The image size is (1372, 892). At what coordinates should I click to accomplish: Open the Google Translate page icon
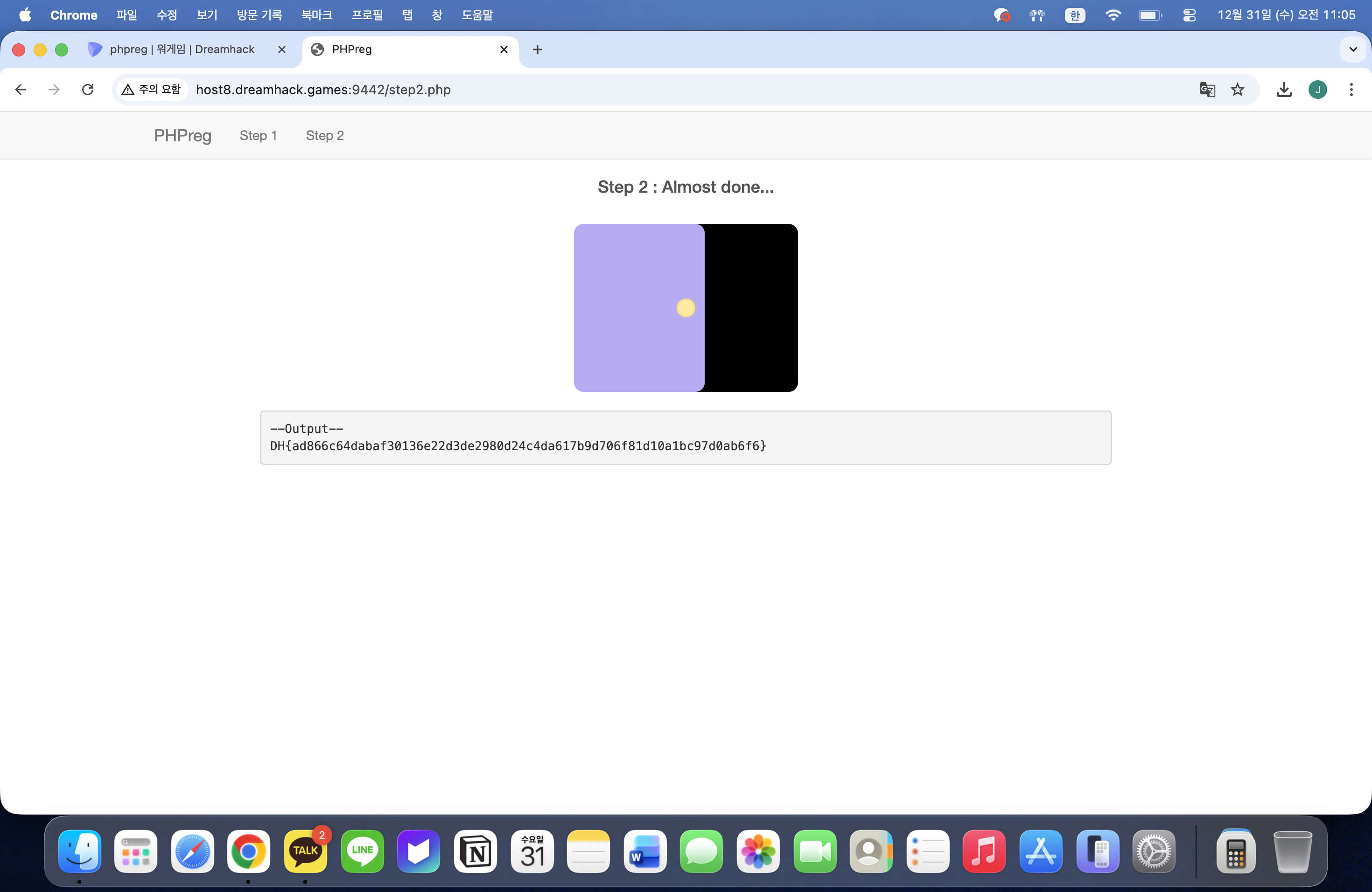[1207, 89]
